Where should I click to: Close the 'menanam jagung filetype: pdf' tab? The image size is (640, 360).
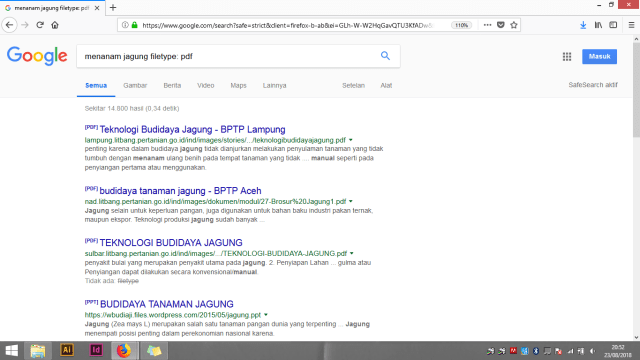(x=97, y=8)
